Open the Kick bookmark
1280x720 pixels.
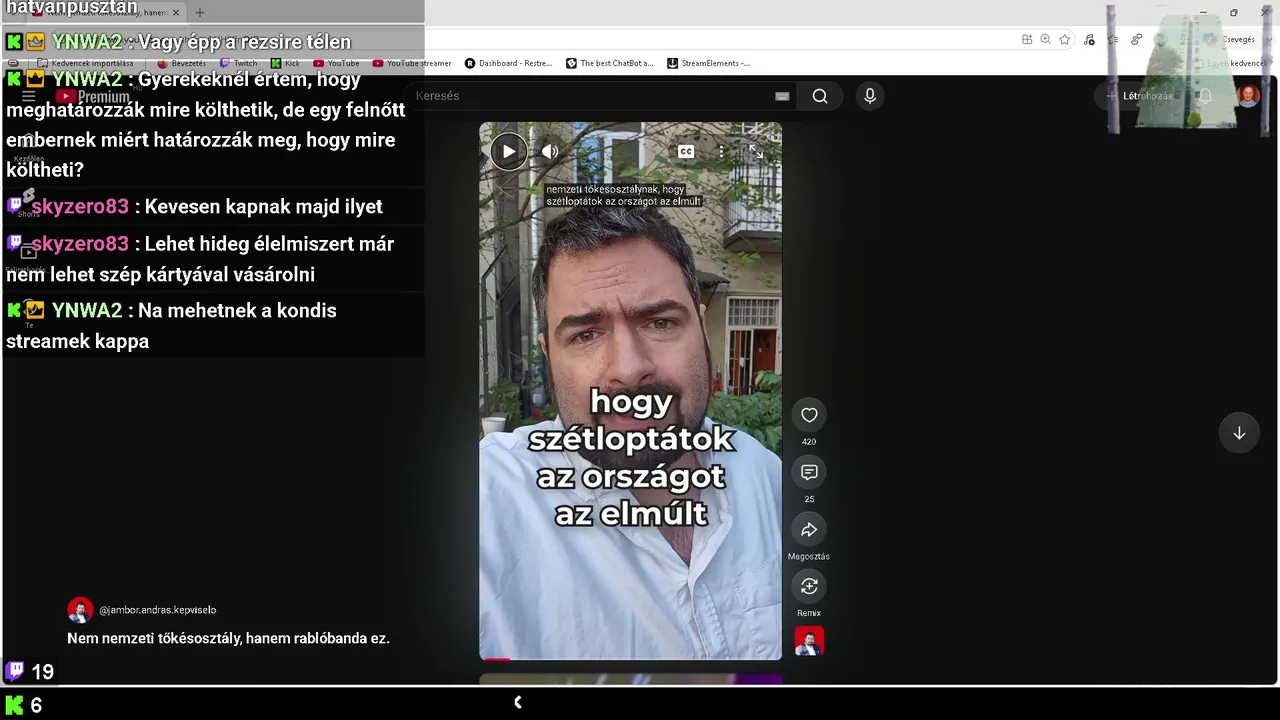pos(285,63)
